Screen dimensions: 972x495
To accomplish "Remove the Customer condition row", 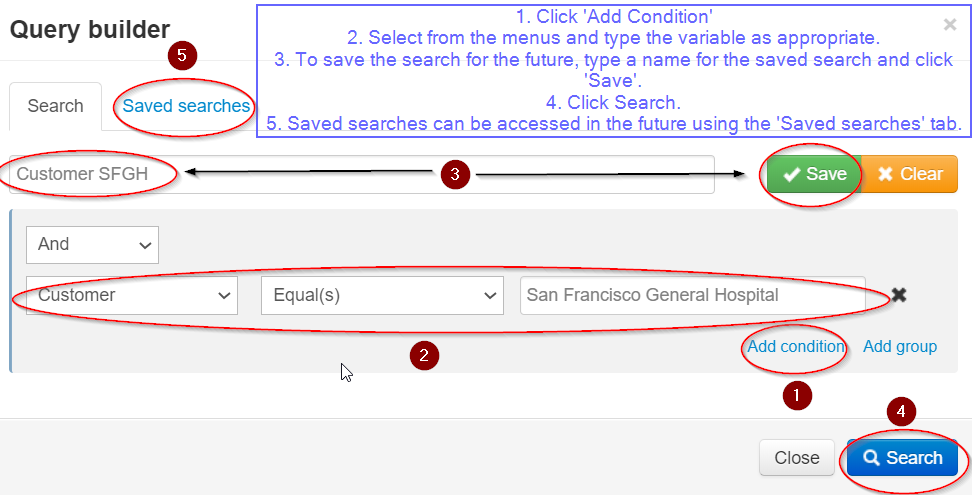I will click(x=899, y=295).
